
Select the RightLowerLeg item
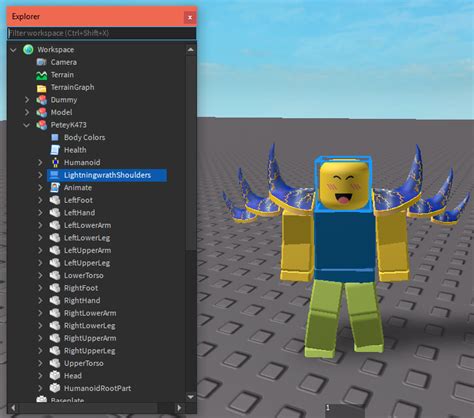(89, 326)
